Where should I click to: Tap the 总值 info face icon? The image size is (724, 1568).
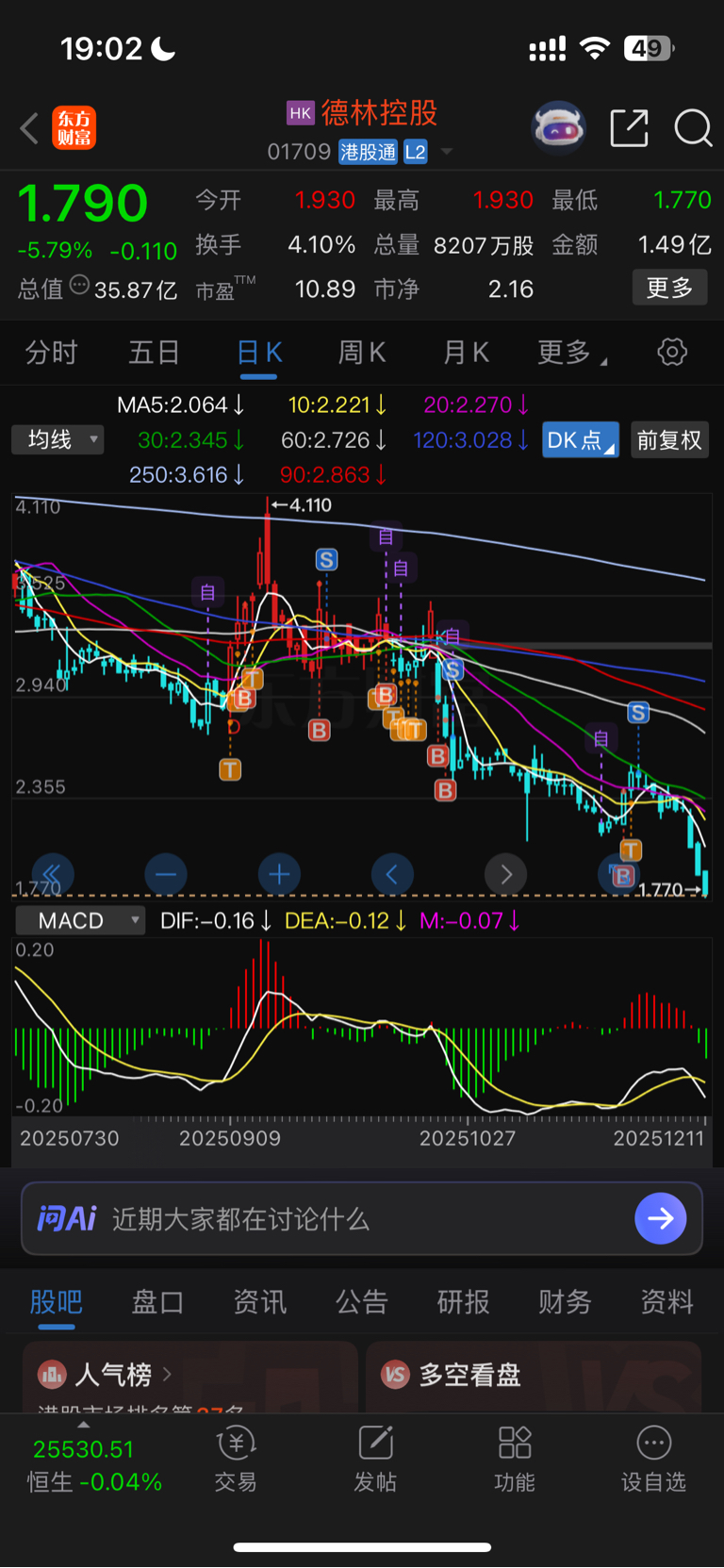79,285
